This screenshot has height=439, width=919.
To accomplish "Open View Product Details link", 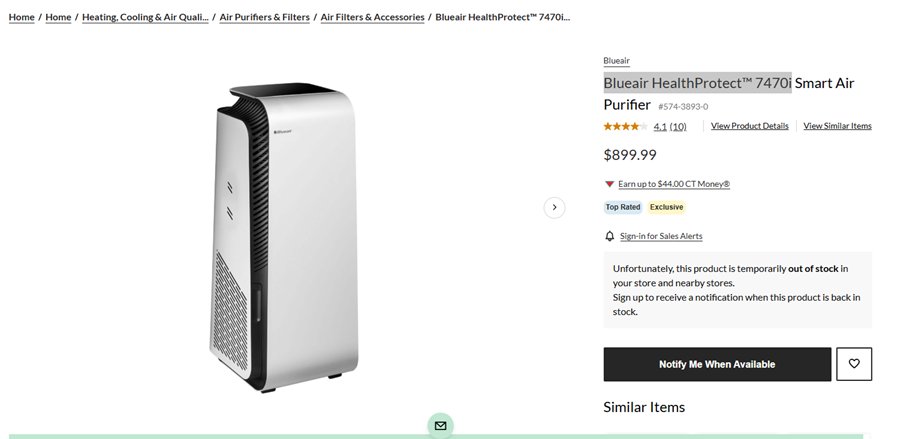I will pyautogui.click(x=749, y=126).
